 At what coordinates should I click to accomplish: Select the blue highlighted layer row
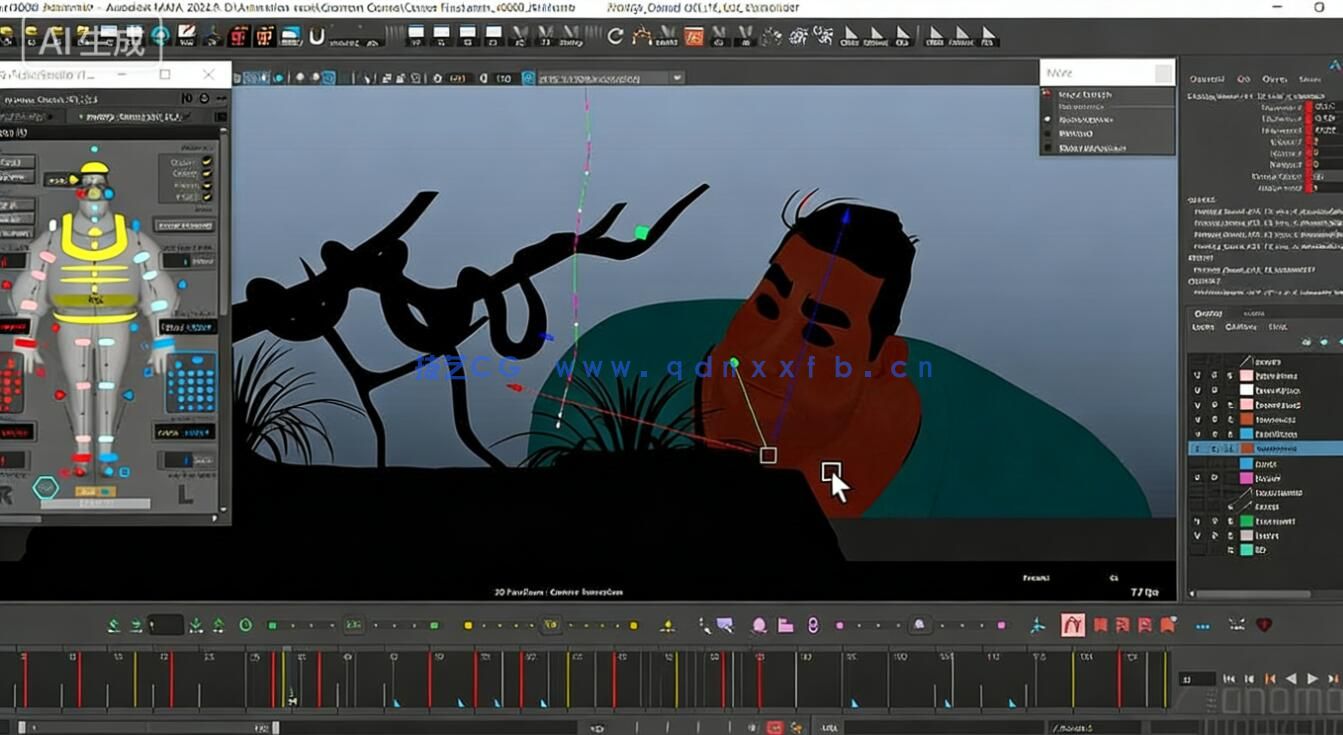(x=1275, y=449)
